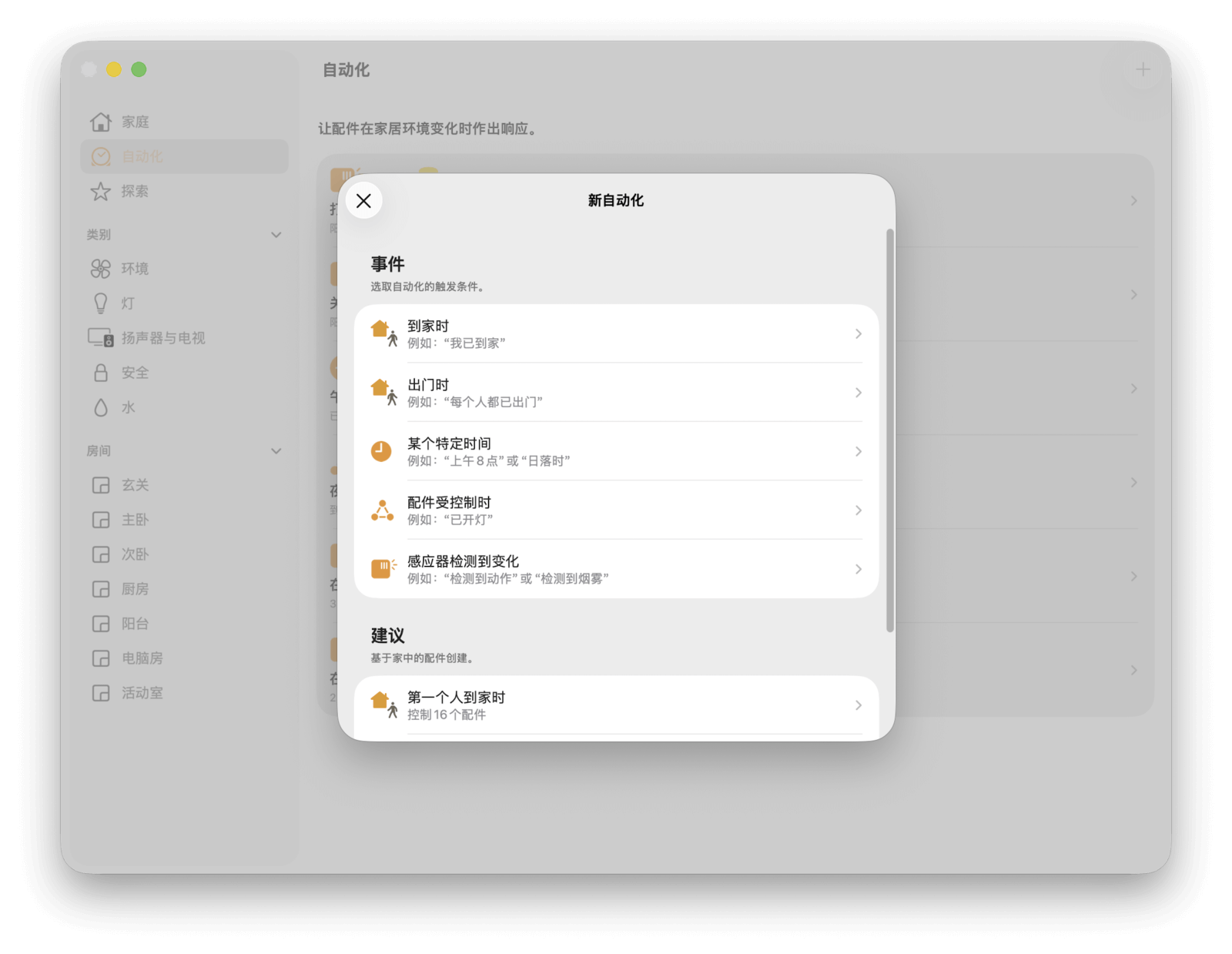This screenshot has width=1232, height=954.
Task: Click the 水 category label
Action: point(128,407)
